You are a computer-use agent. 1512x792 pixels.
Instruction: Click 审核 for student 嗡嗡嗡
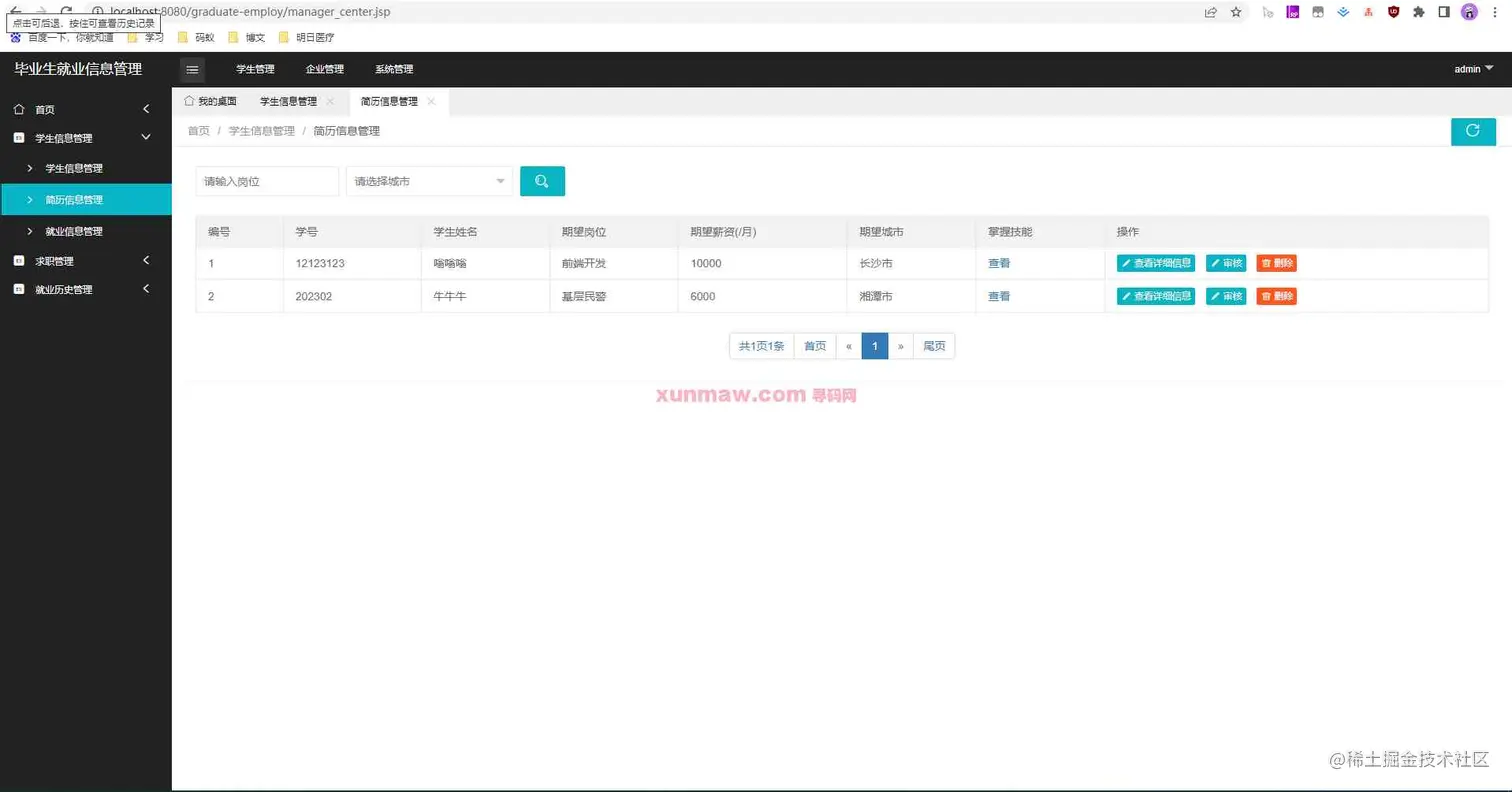1226,263
